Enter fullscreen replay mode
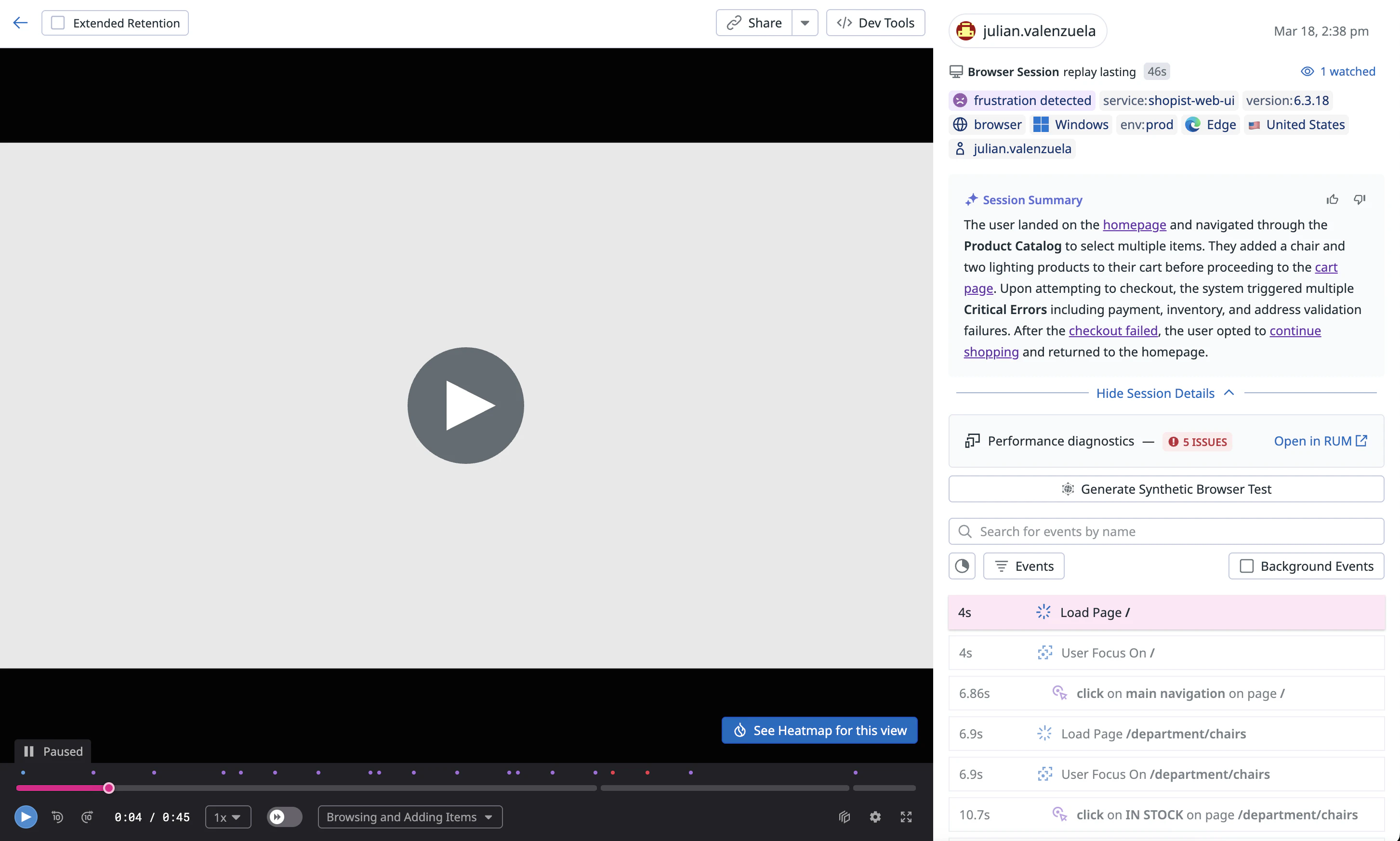 [906, 816]
